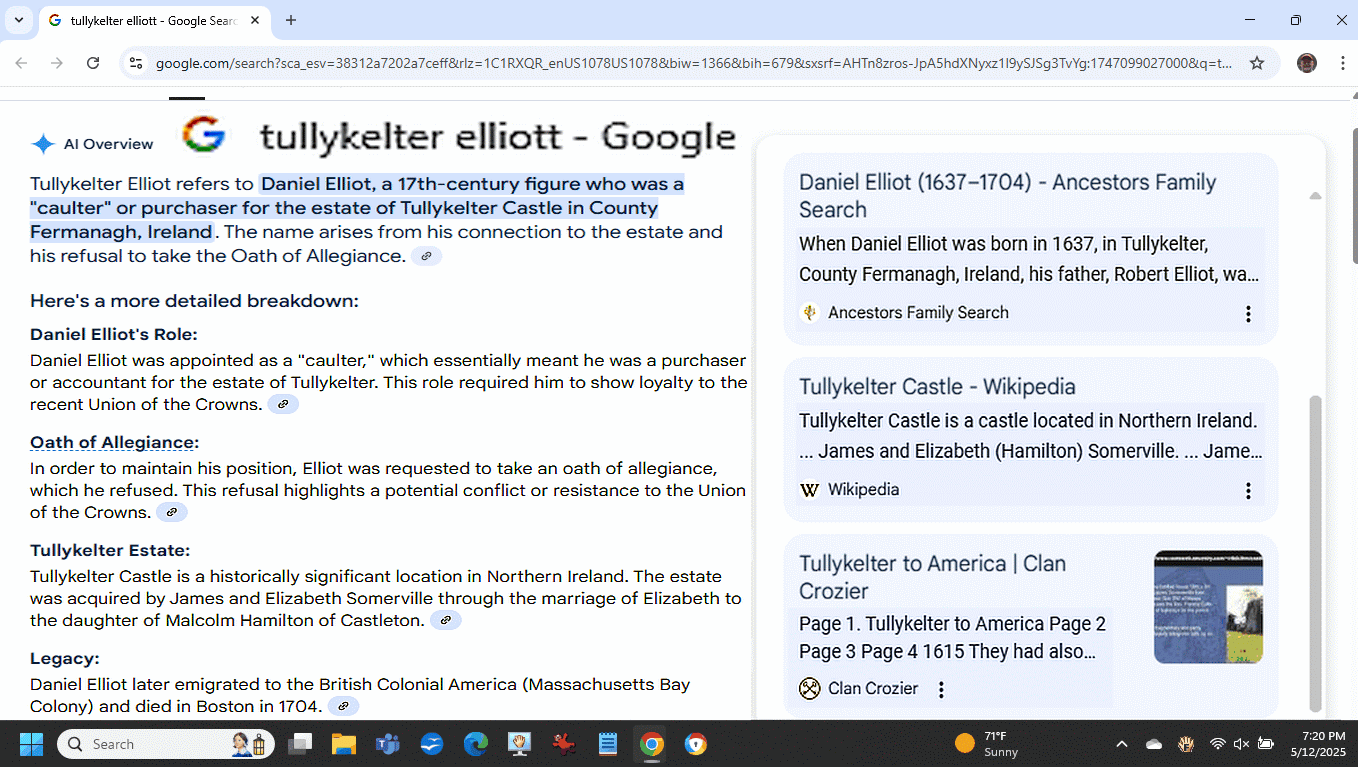Open Microsoft Edge from taskbar
This screenshot has width=1358, height=767.
(476, 744)
